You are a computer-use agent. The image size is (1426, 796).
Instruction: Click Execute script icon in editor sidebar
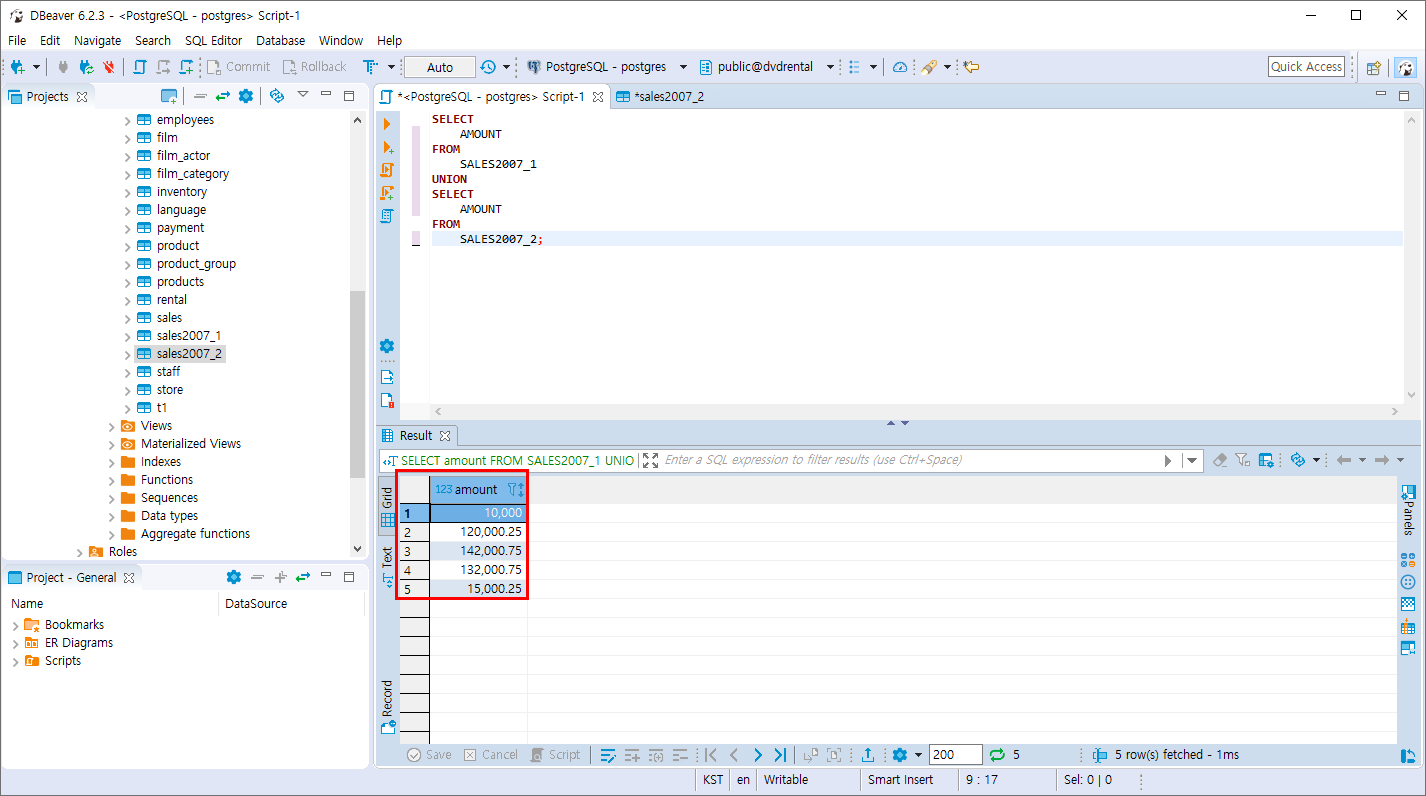pyautogui.click(x=387, y=170)
